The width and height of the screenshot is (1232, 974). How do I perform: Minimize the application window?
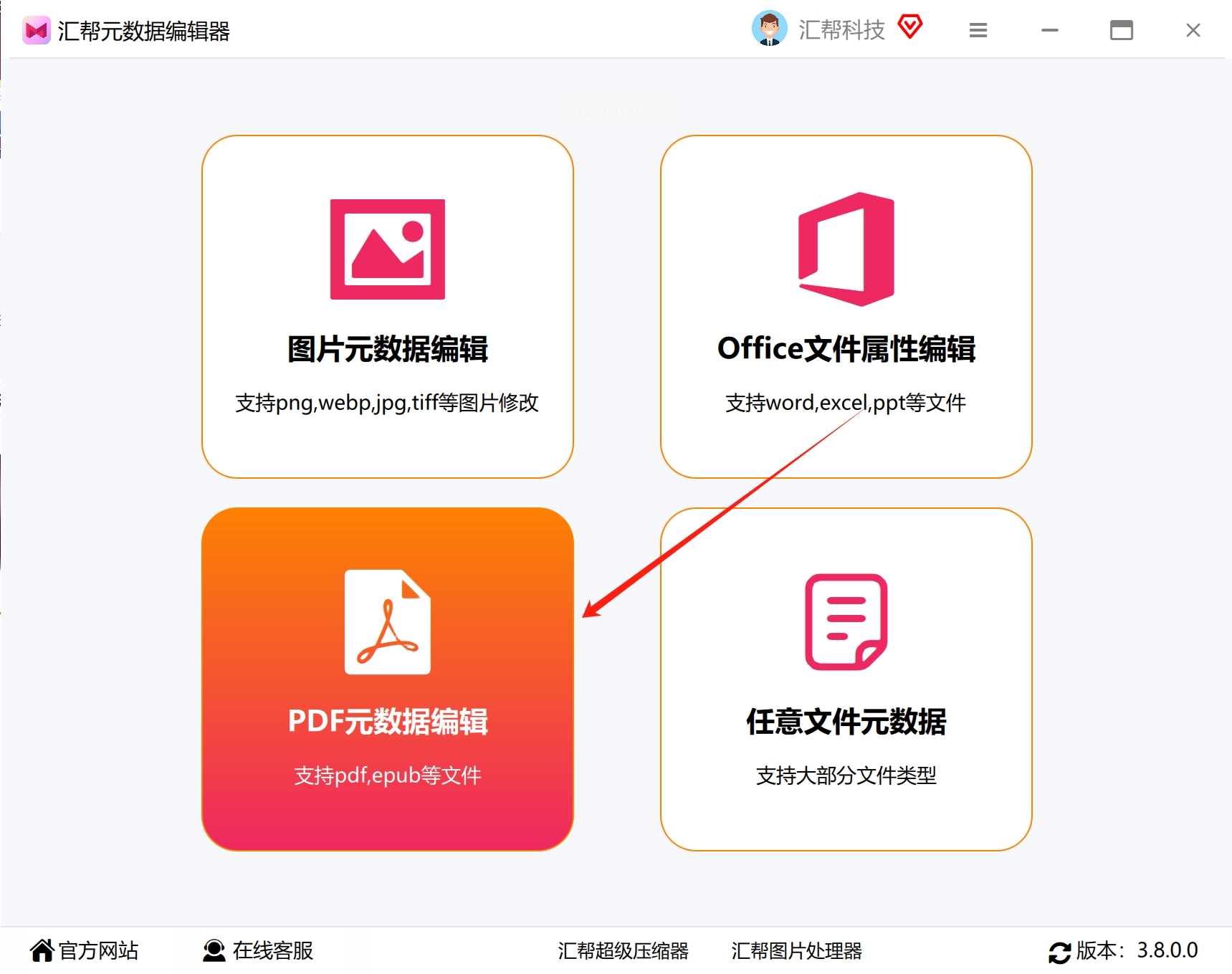1050,30
